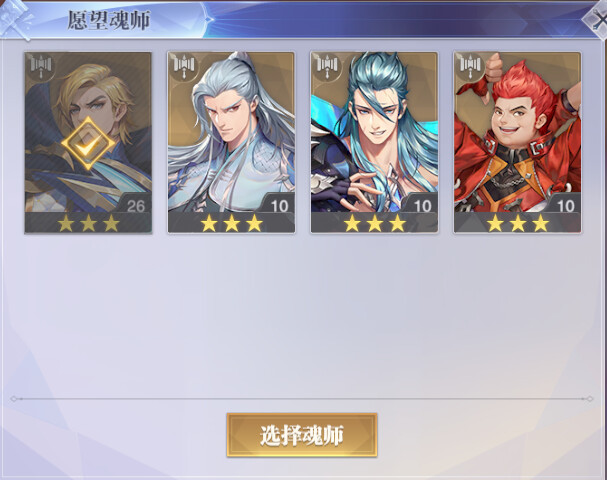Select the blue-haired soul master card
The image size is (607, 480).
coord(374,142)
